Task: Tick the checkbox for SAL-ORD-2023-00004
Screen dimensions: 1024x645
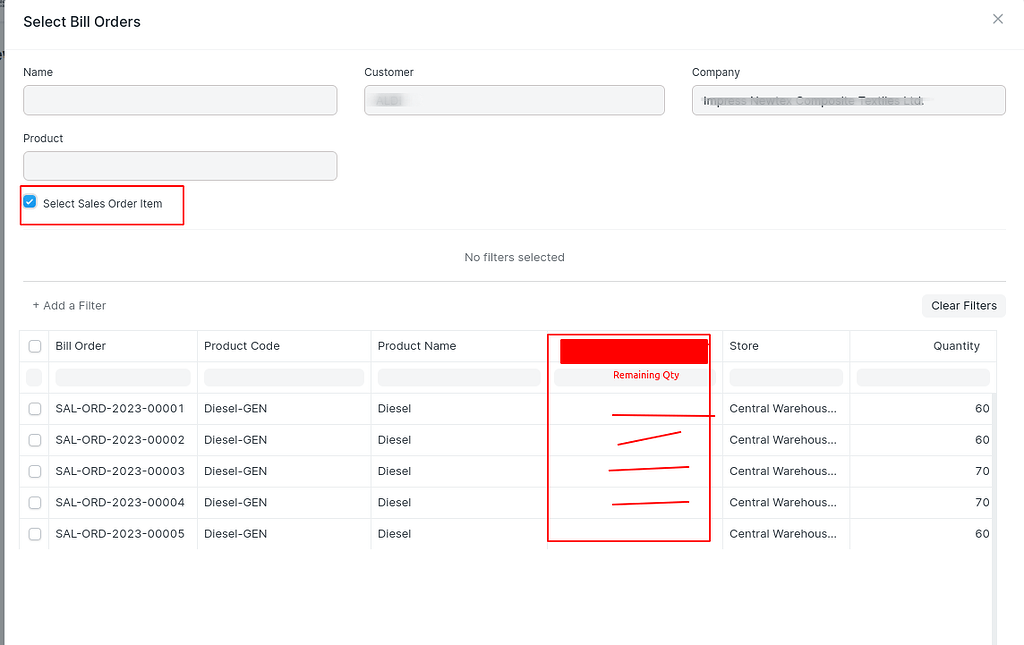Action: point(35,502)
